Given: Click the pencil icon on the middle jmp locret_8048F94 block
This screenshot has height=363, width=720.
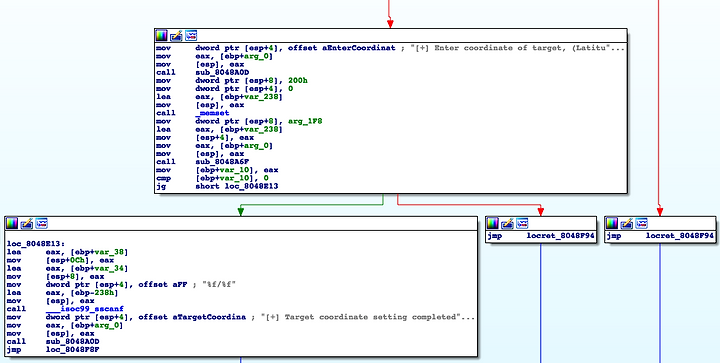Looking at the screenshot, I should (507, 223).
